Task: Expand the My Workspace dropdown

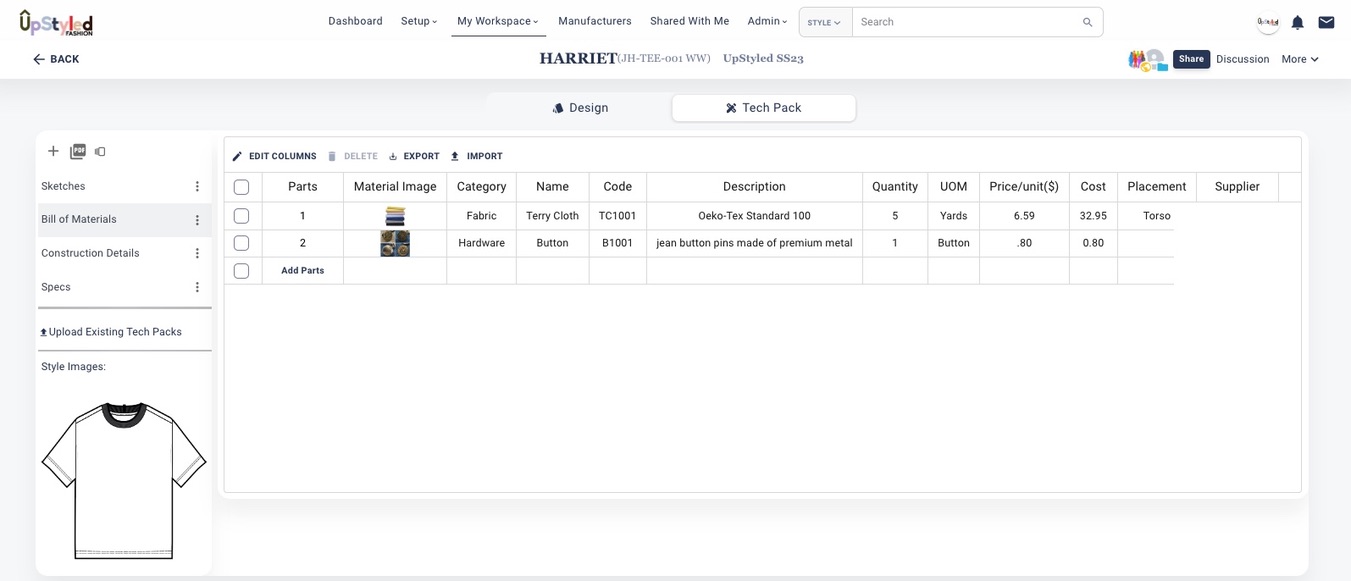Action: [497, 21]
